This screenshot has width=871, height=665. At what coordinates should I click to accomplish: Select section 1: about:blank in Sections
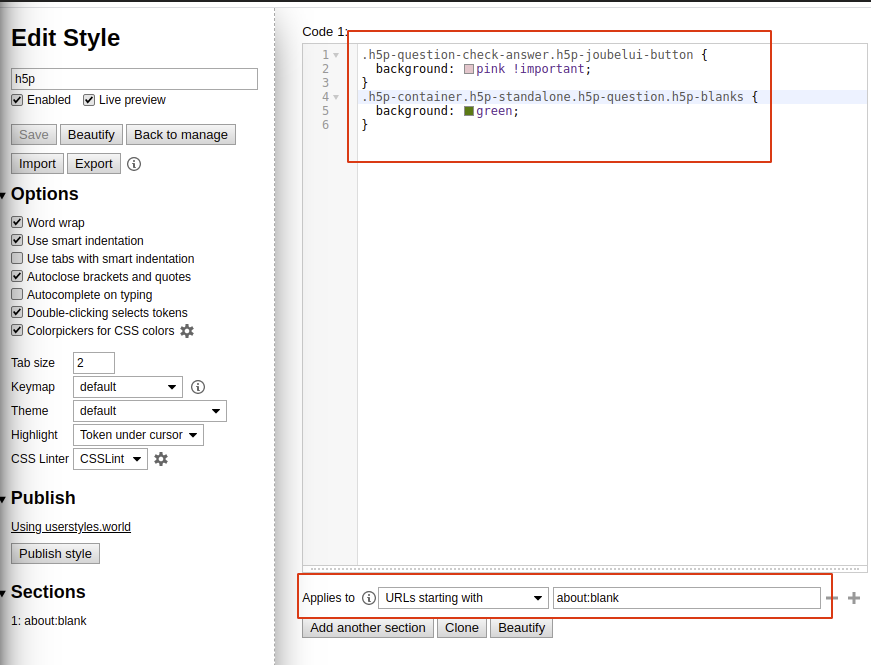point(49,621)
